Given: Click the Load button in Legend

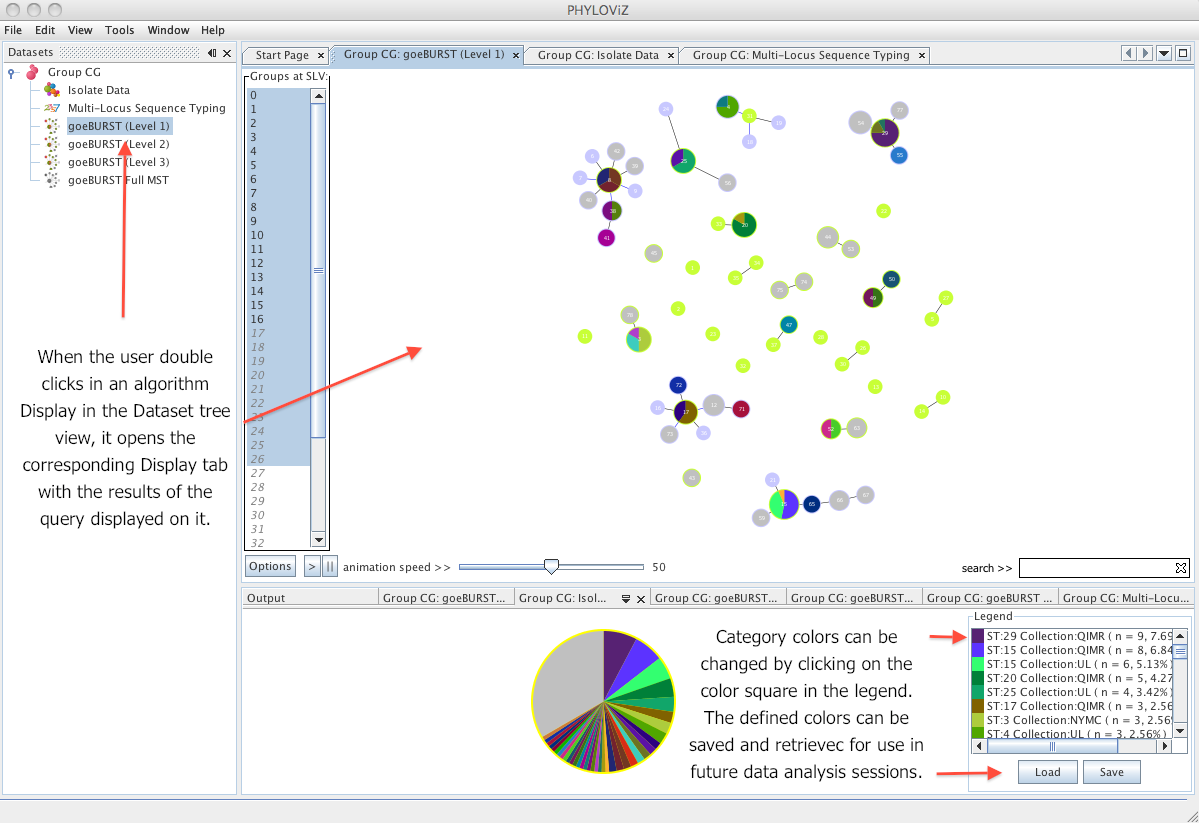Looking at the screenshot, I should [x=1048, y=772].
